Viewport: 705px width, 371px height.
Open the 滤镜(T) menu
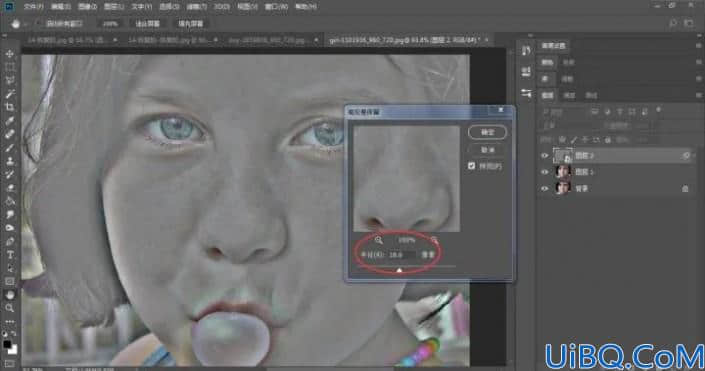coord(196,7)
